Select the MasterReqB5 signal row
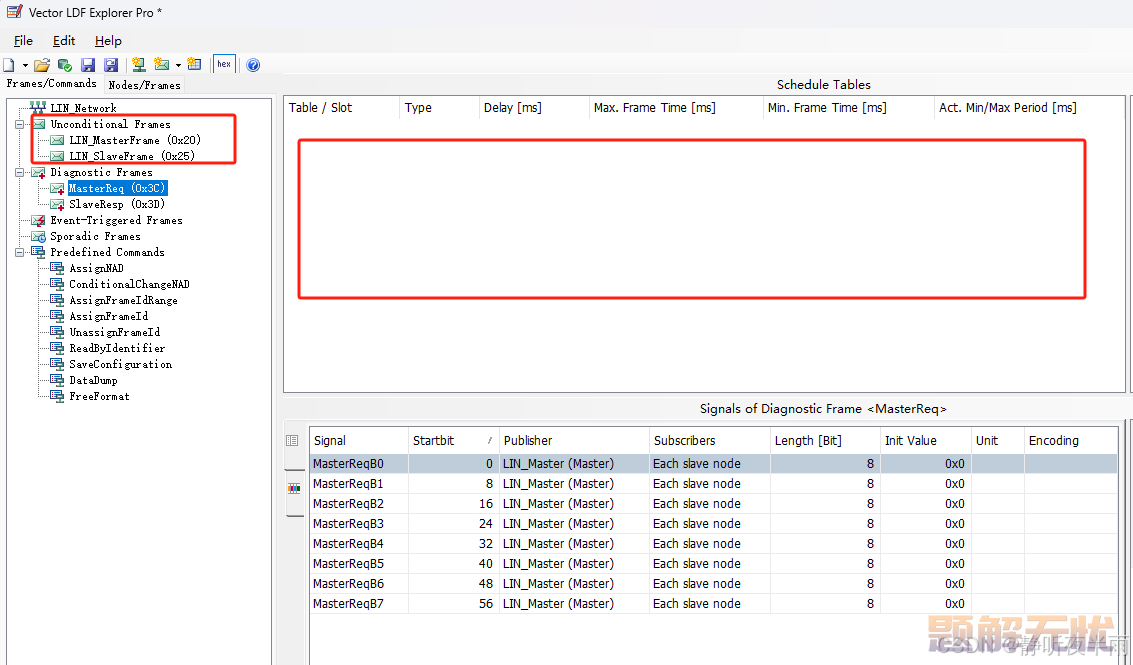The width and height of the screenshot is (1133, 665). (x=713, y=564)
